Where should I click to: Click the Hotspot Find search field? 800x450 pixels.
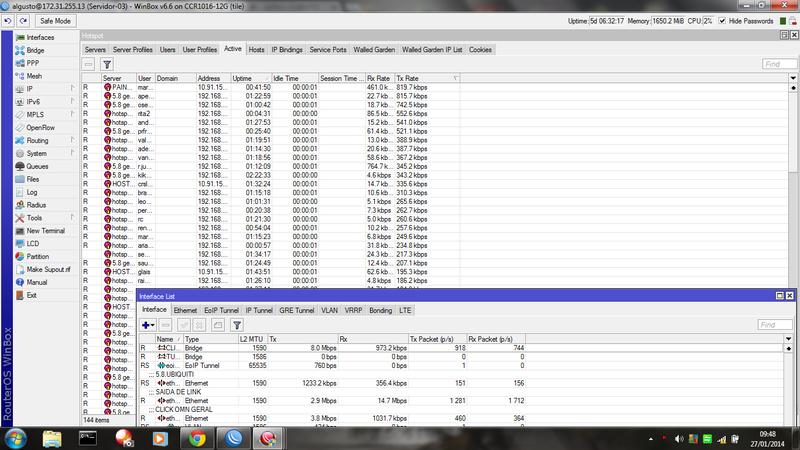[x=779, y=64]
